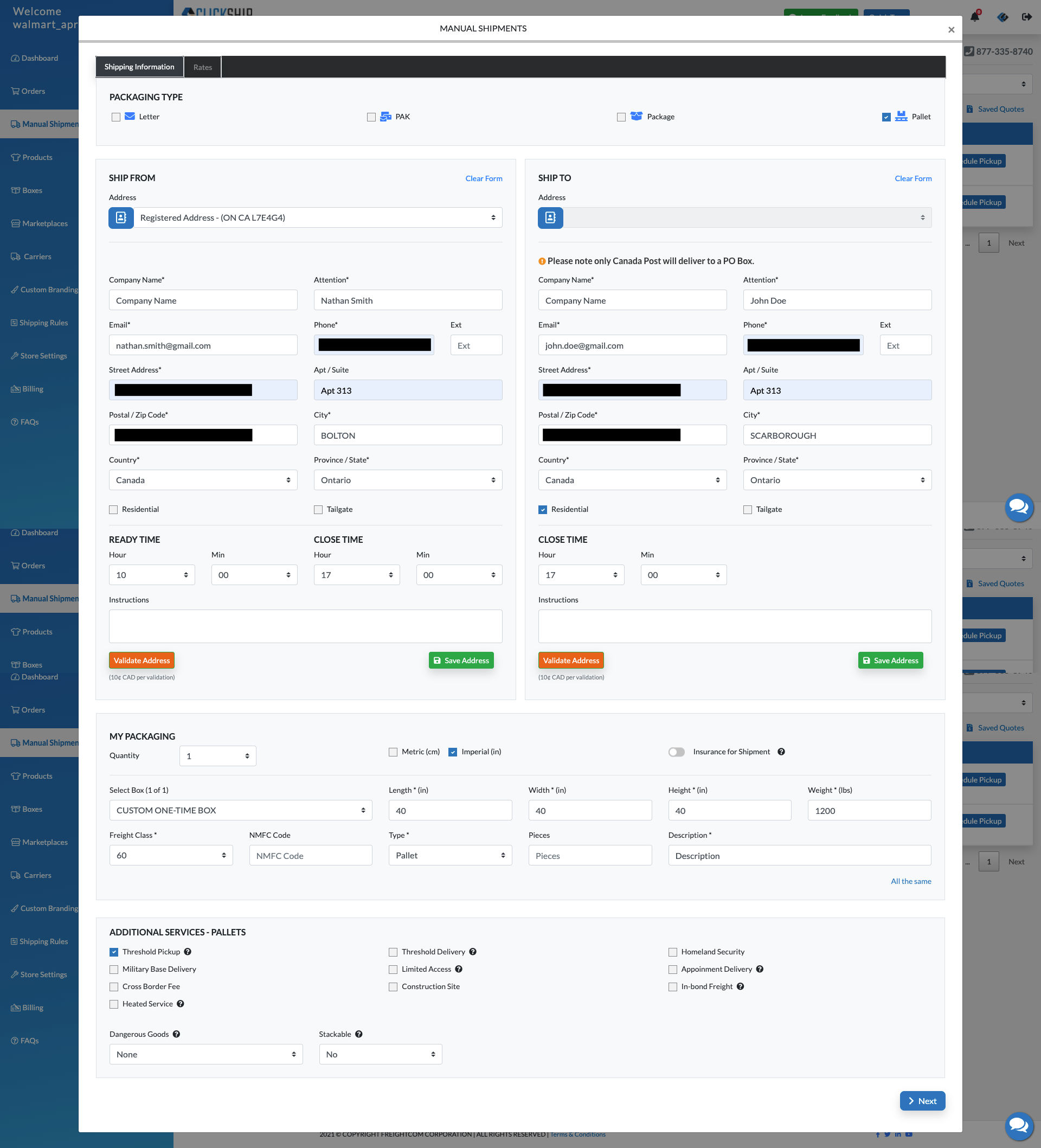The width and height of the screenshot is (1041, 1148).
Task: Click the Description input field
Action: [799, 855]
